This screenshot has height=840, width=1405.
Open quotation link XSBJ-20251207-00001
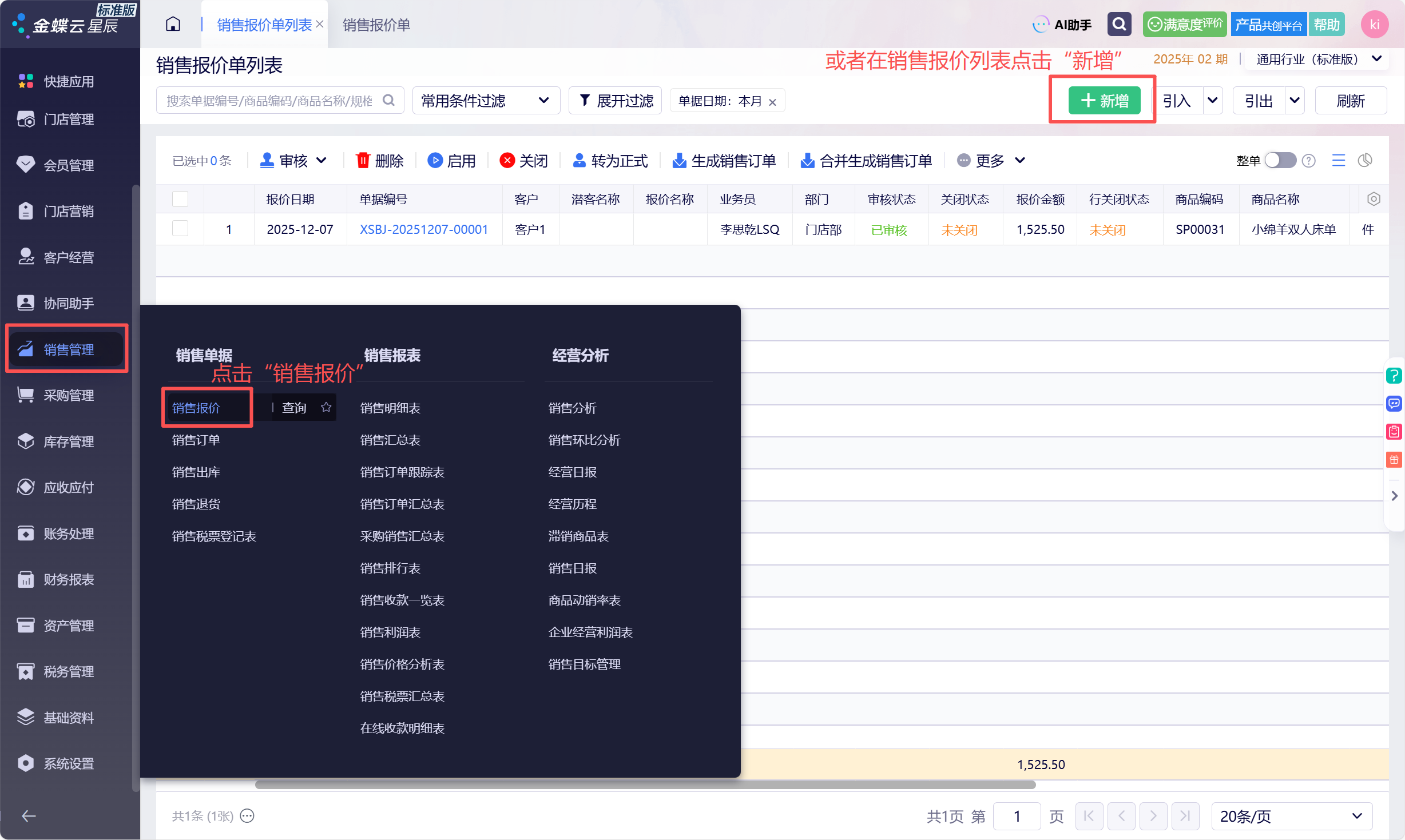coord(423,229)
